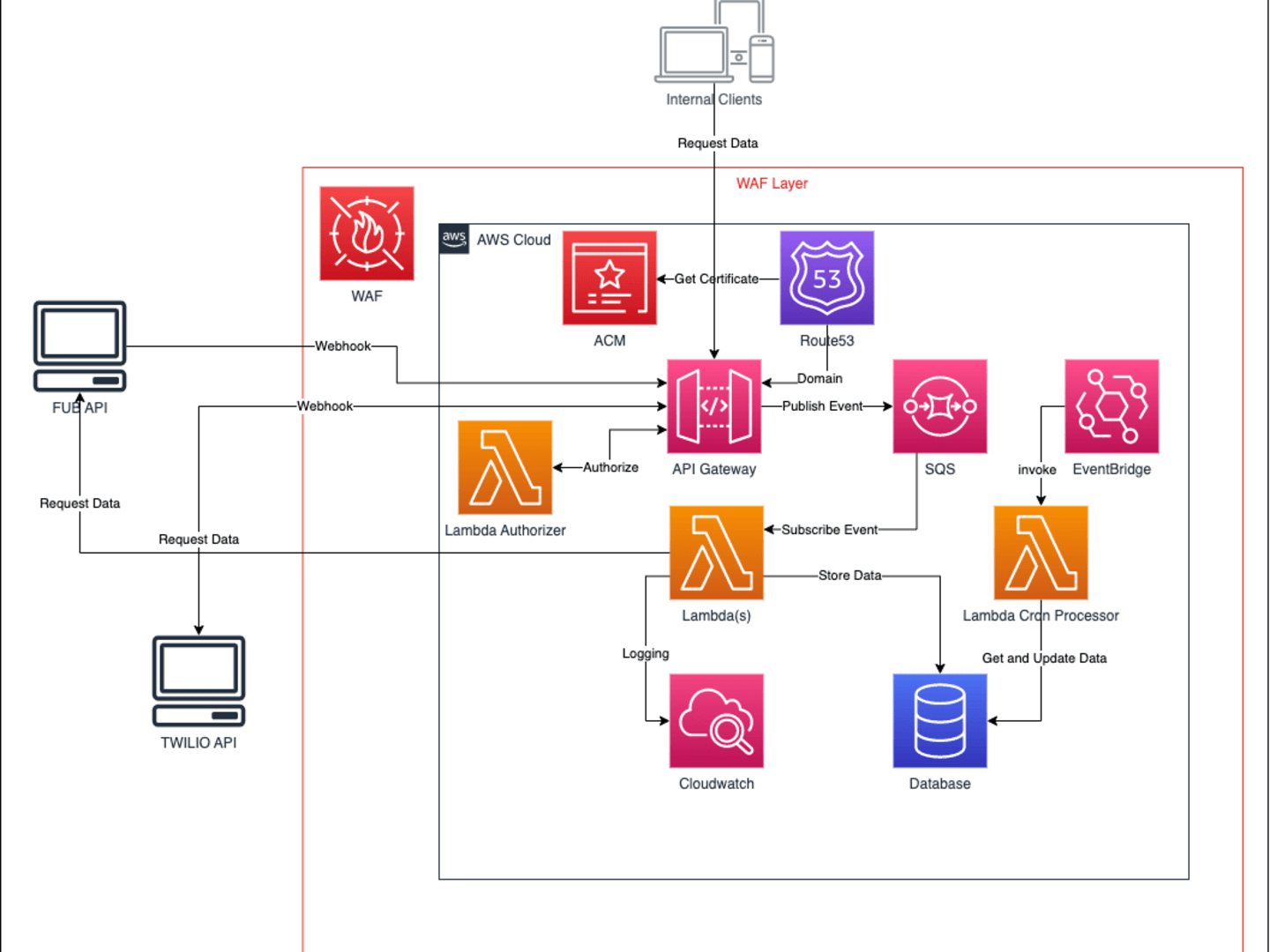Screen dimensions: 1270x952
Task: Click the ACM certificate icon
Action: coord(609,279)
